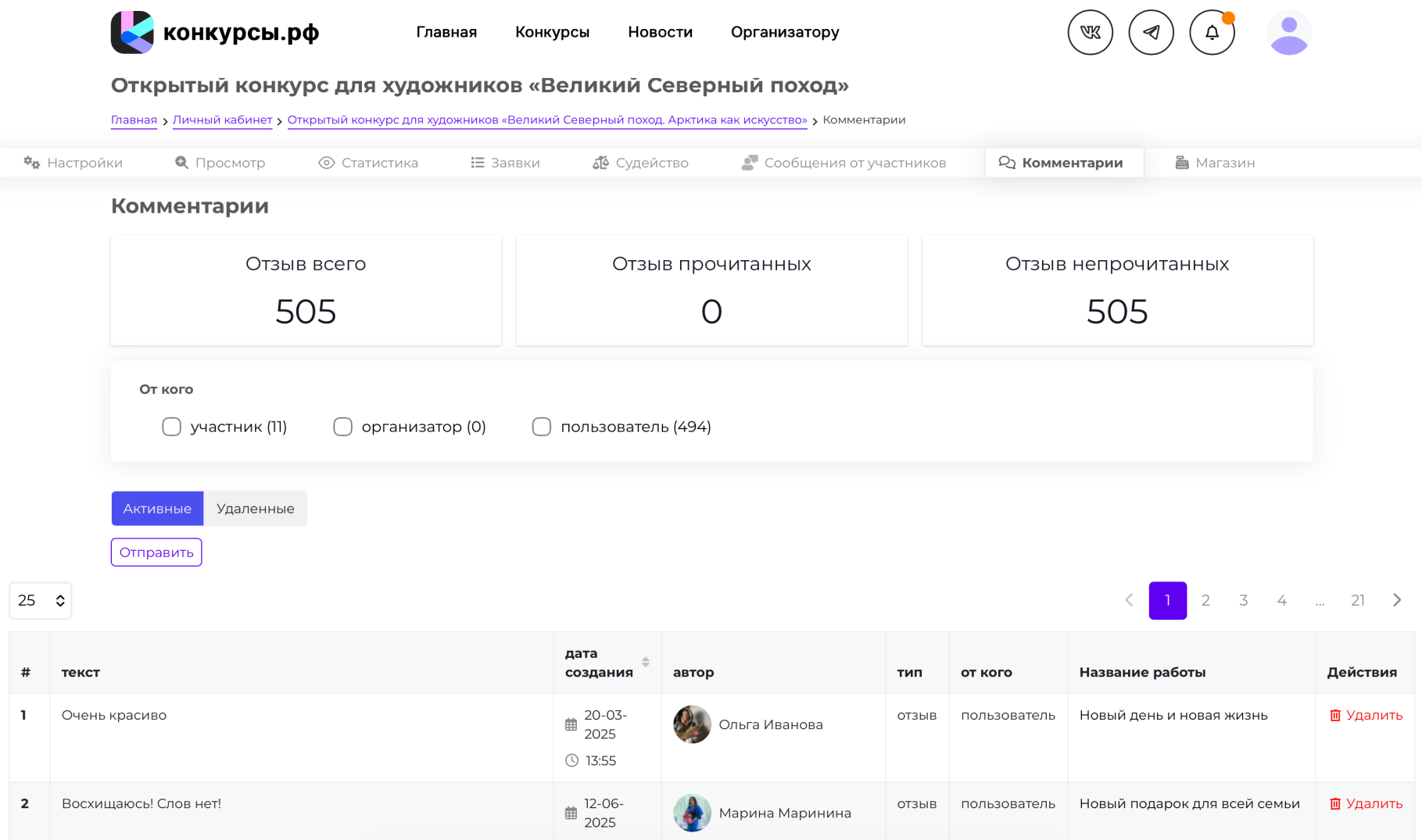1422x840 pixels.
Task: Switch to Удаленные comments toggle
Action: [x=255, y=509]
